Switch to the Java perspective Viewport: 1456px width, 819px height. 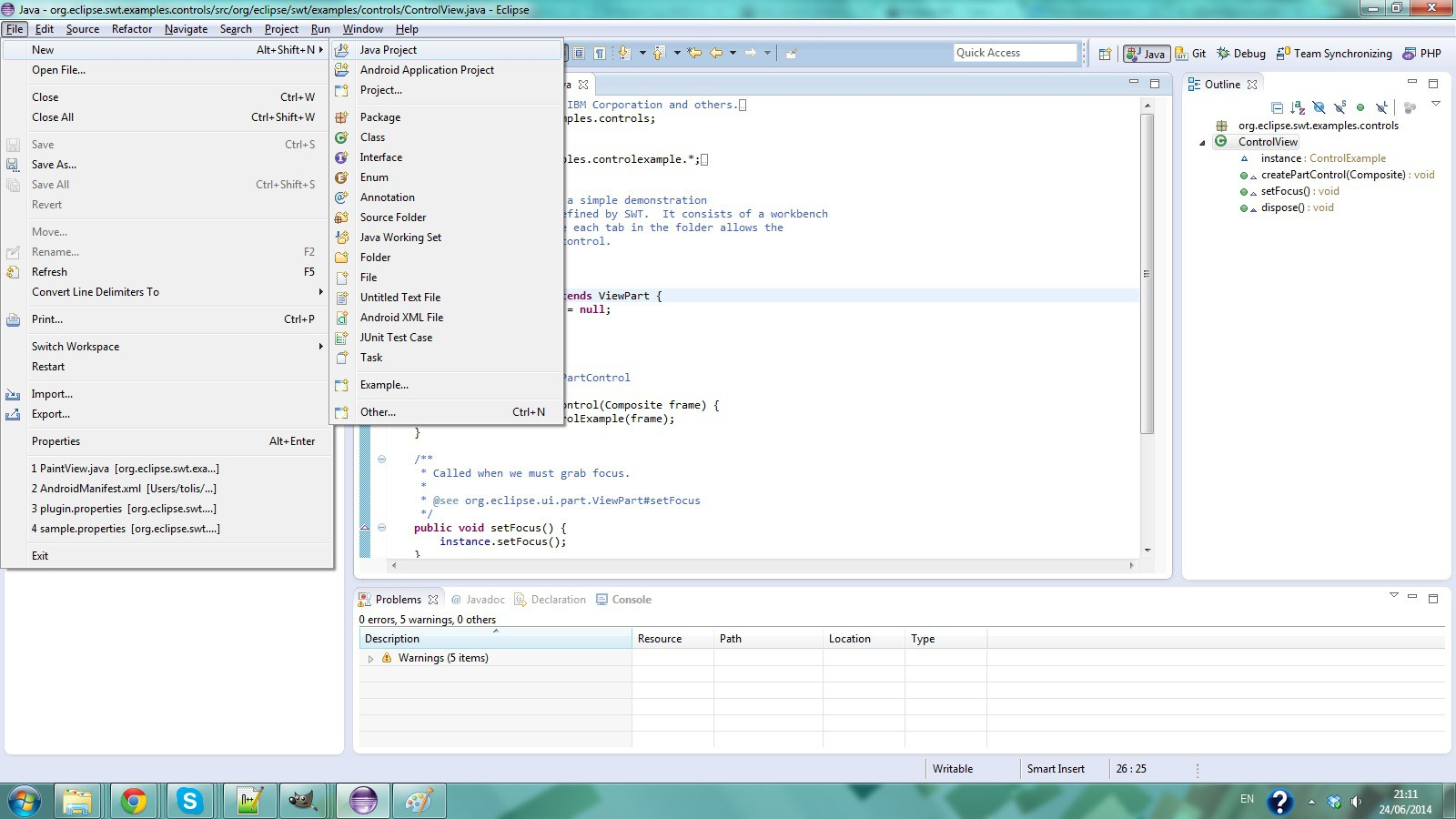point(1146,54)
